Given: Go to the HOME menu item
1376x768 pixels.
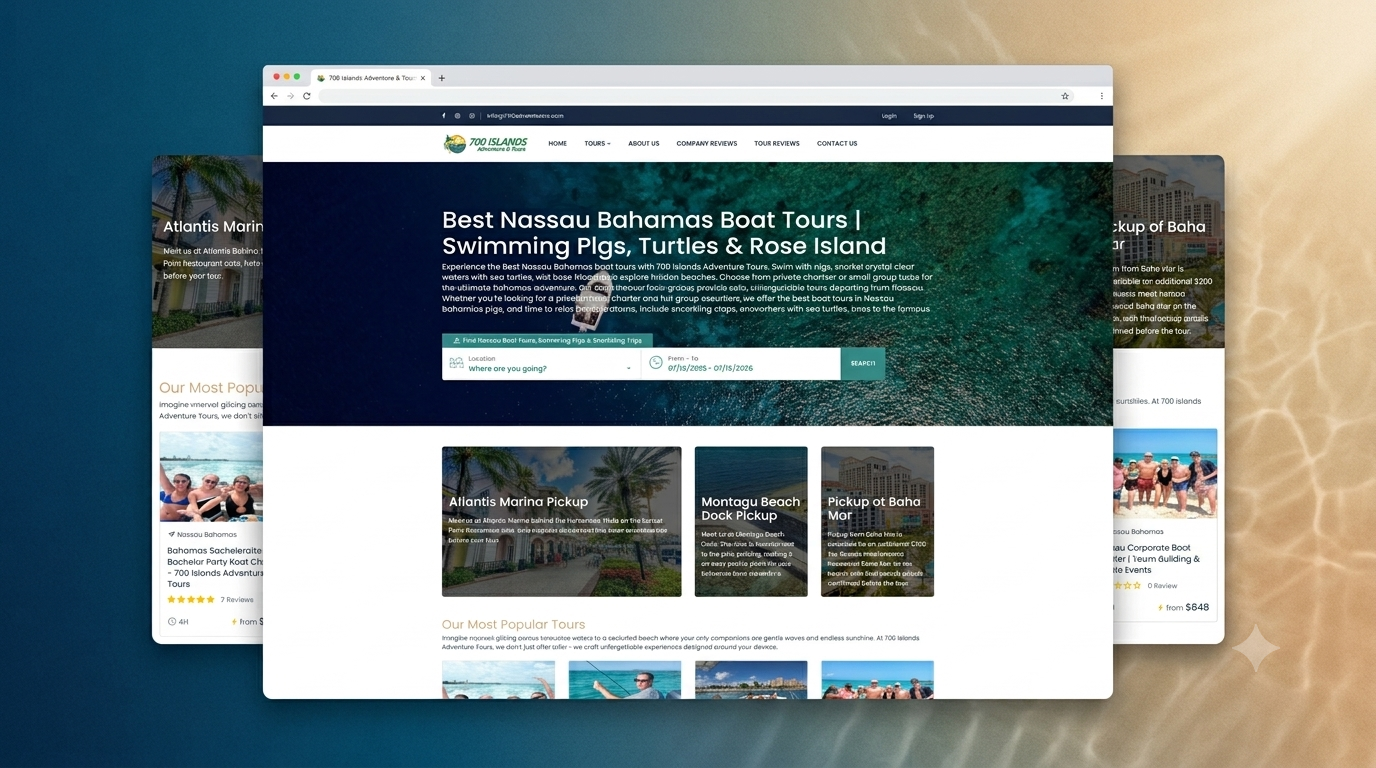Looking at the screenshot, I should 557,144.
